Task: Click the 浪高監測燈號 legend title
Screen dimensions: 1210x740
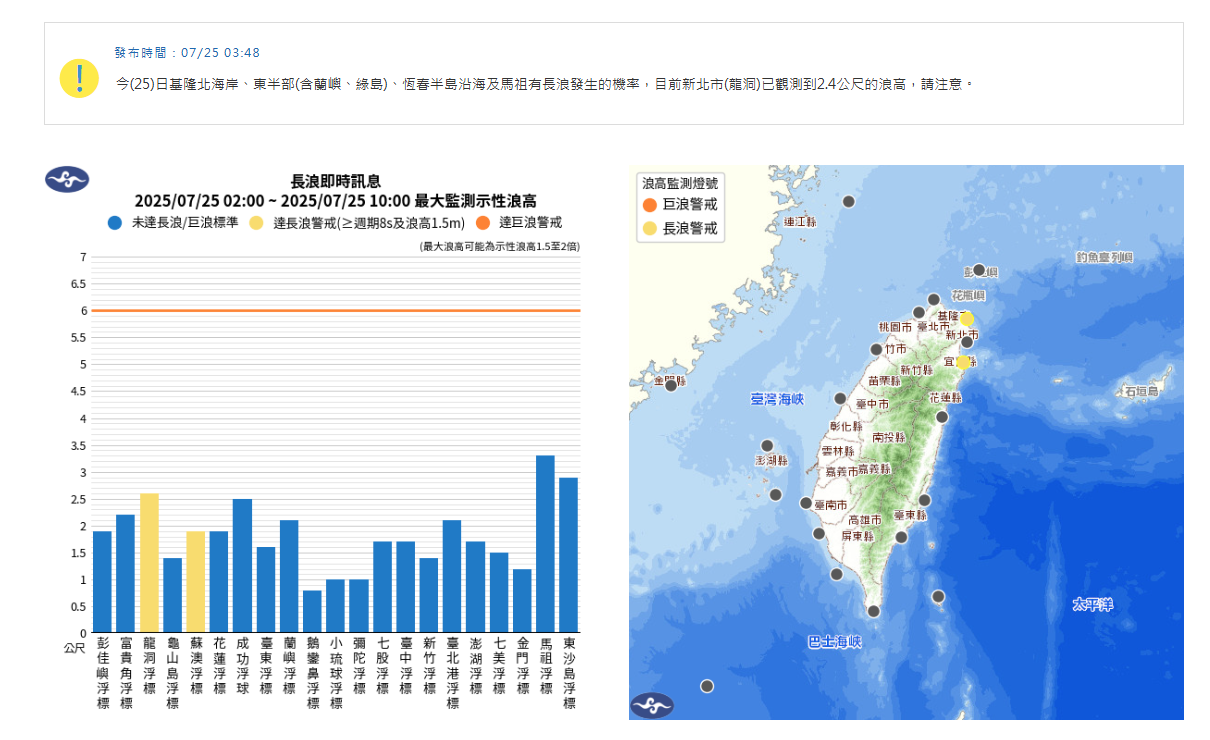Action: [x=680, y=184]
